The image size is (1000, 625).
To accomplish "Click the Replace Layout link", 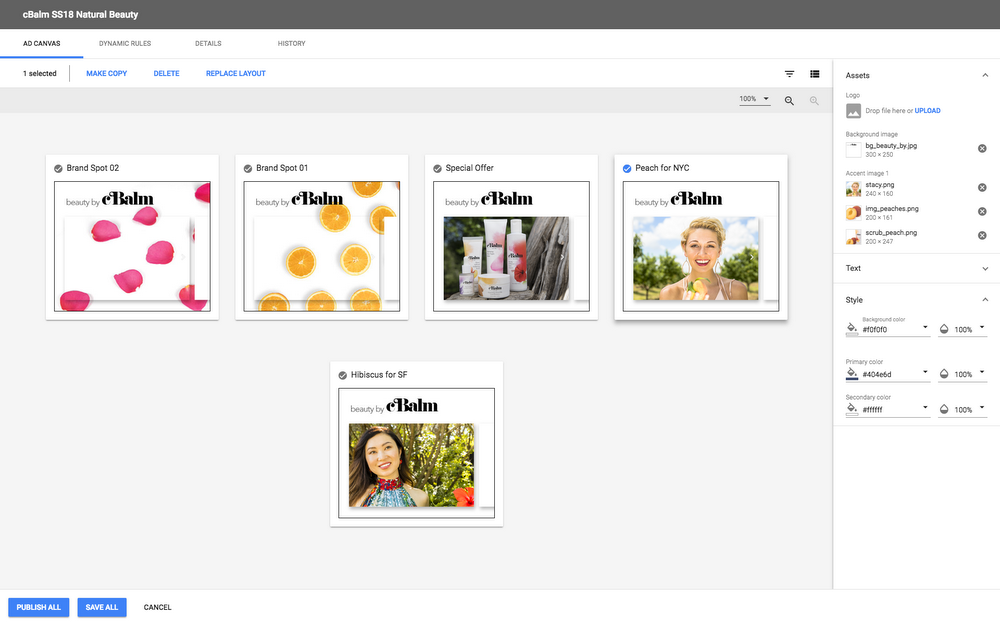I will pos(235,74).
